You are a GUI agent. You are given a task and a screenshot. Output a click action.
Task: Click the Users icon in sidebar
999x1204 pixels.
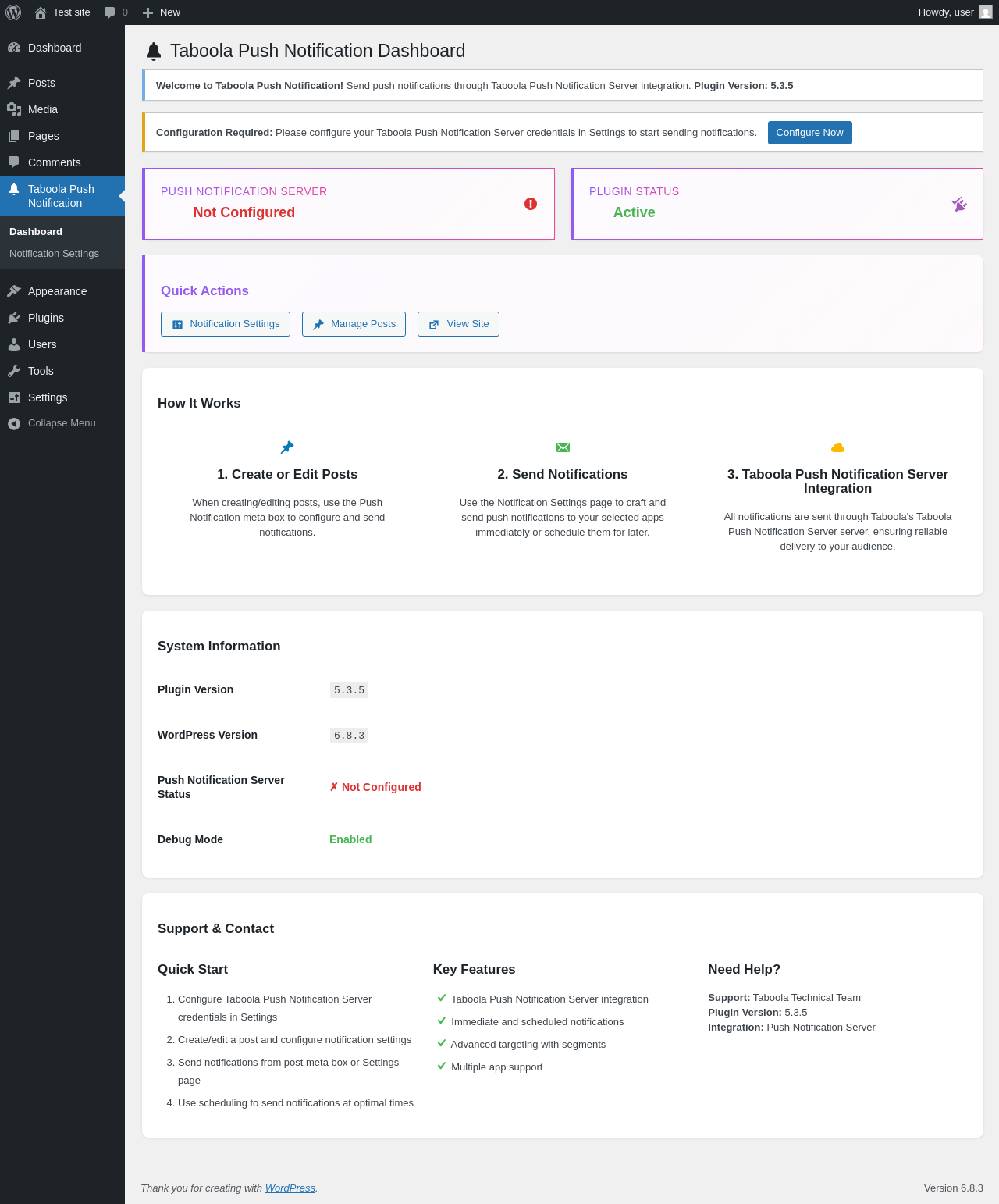click(14, 344)
